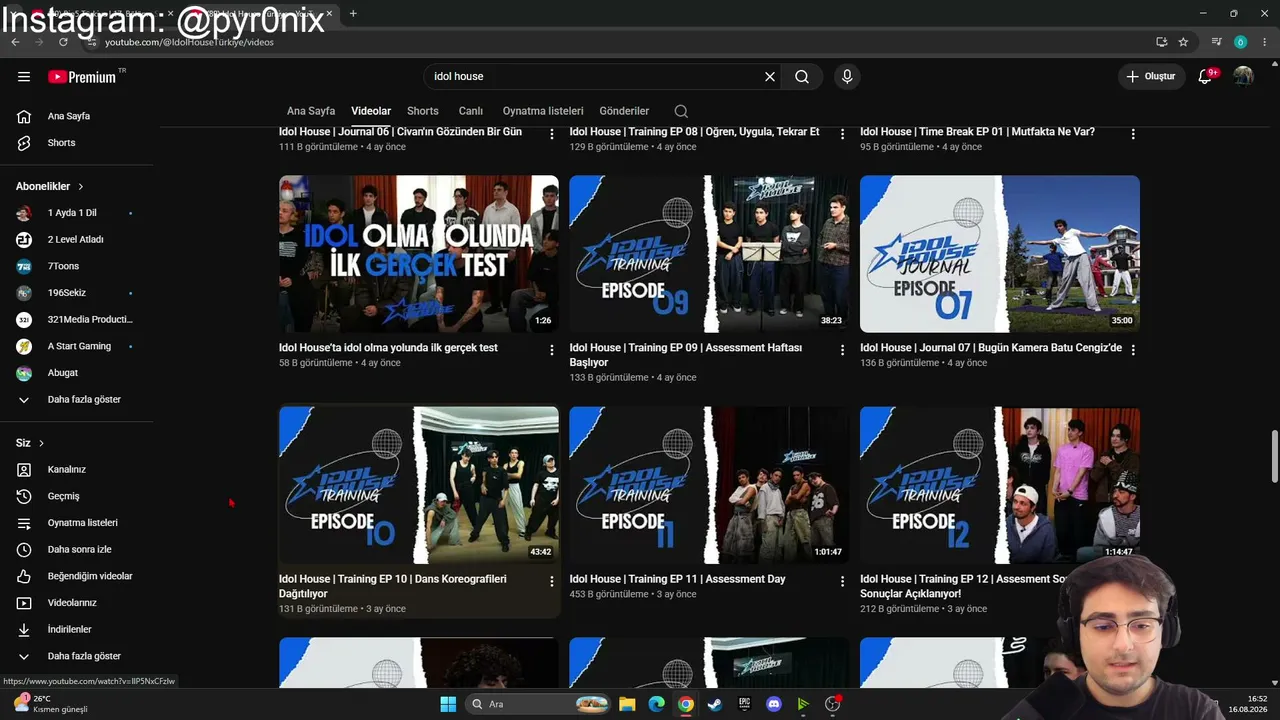Screen dimensions: 1280x720
Task: Open Journal 07 Bugün Kamera title
Action: pyautogui.click(x=991, y=348)
